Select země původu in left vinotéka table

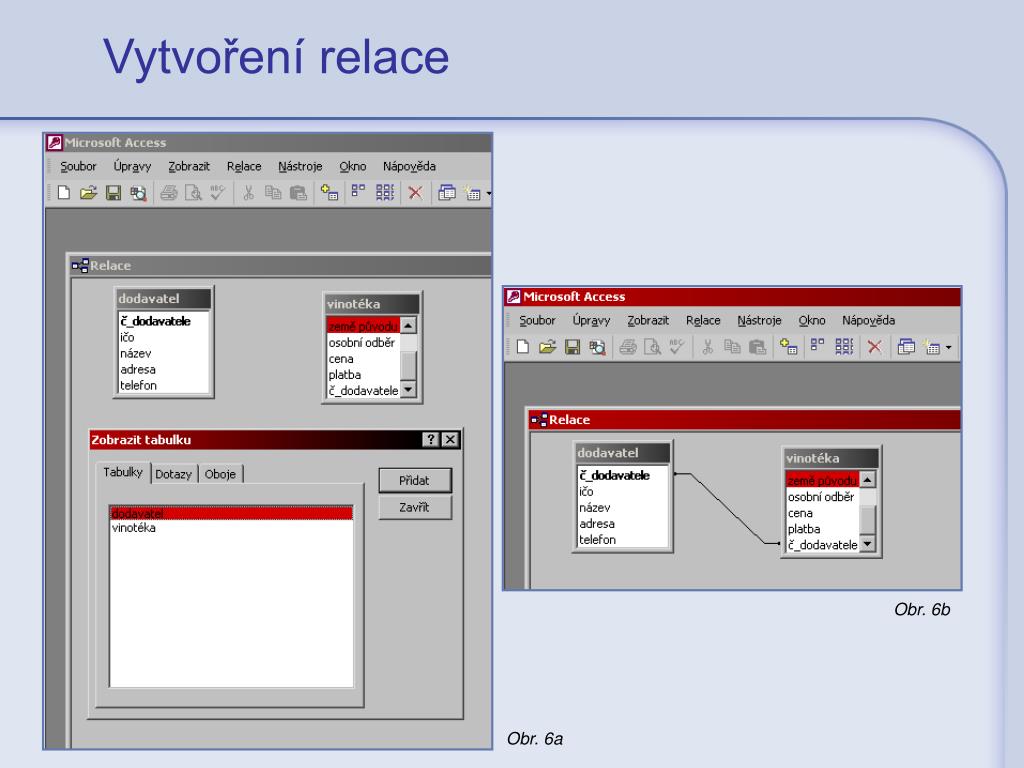pyautogui.click(x=363, y=326)
